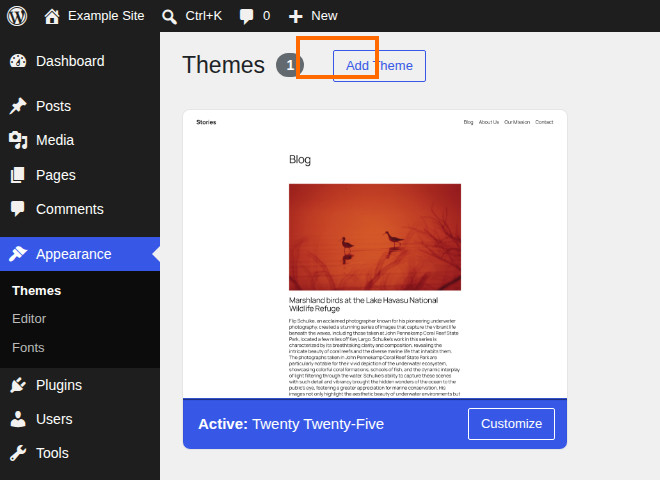Click the Appearance paintbrush icon
Screen dimensions: 660x480
(x=18, y=254)
